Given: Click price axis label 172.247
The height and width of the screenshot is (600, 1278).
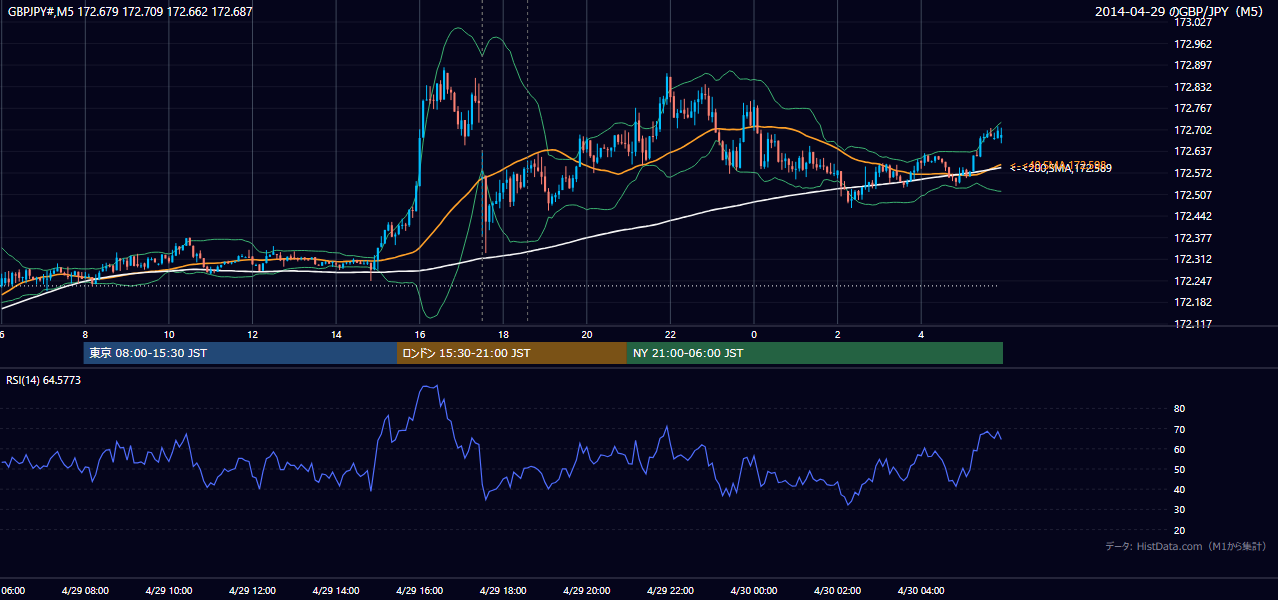Looking at the screenshot, I should pos(1192,281).
